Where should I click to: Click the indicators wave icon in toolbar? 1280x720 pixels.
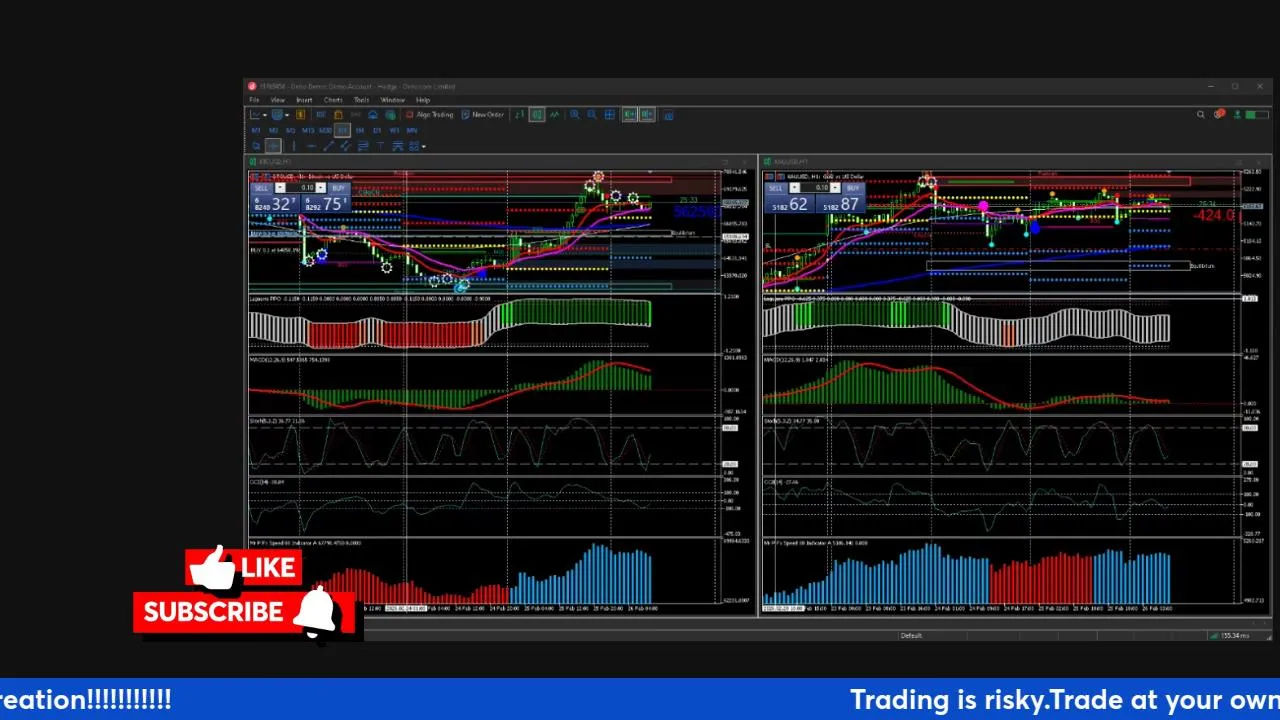[554, 115]
